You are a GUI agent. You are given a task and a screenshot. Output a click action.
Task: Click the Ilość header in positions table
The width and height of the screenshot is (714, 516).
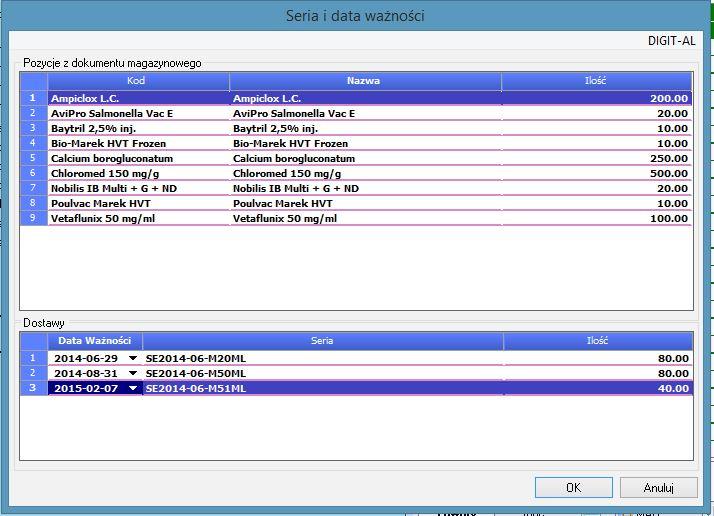point(597,81)
